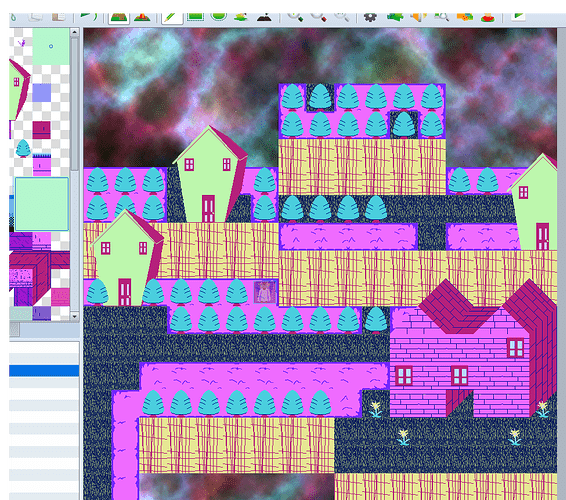Open Event Search magnifier icon
The width and height of the screenshot is (566, 500).
[x=442, y=17]
